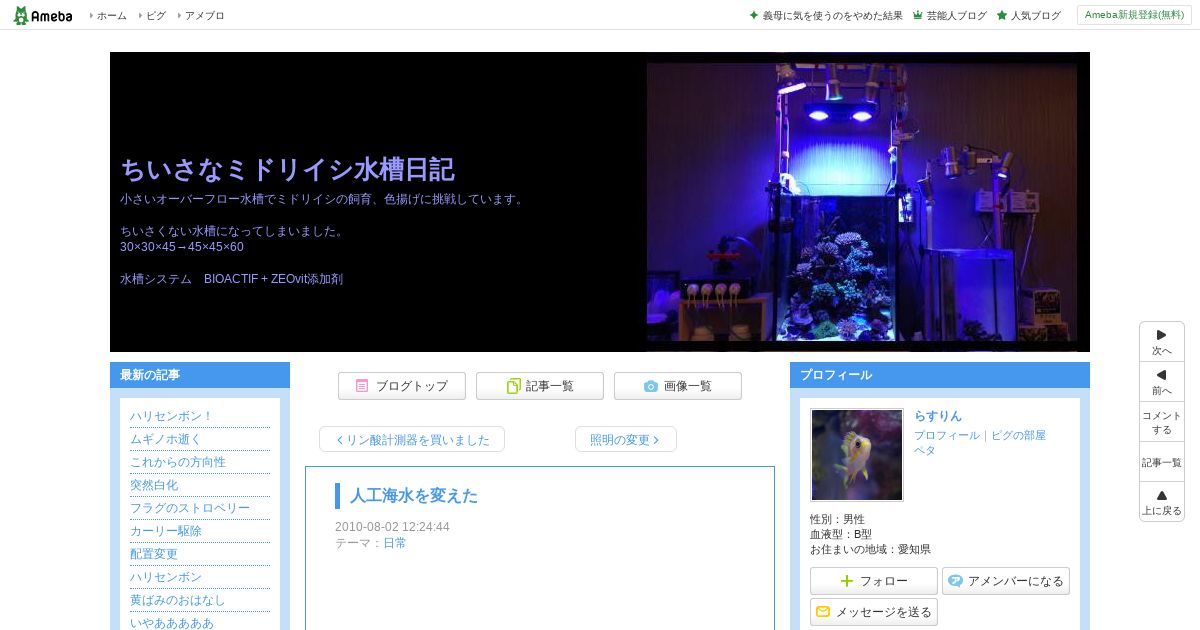1200x630 pixels.
Task: Open ピグの部屋 link
Action: pyautogui.click(x=1018, y=435)
